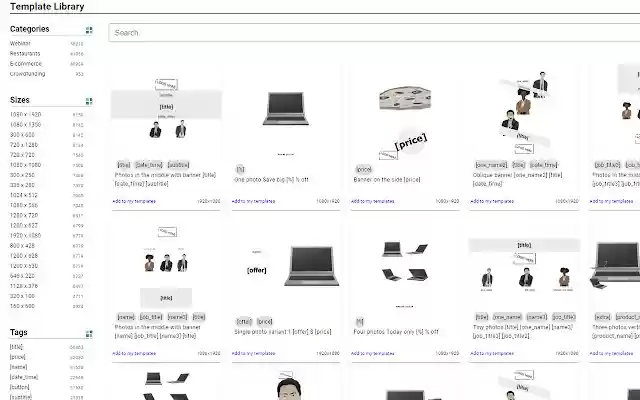This screenshot has height=400, width=640.
Task: Open the 'Oblique banner' template thumbnail
Action: coord(524,111)
